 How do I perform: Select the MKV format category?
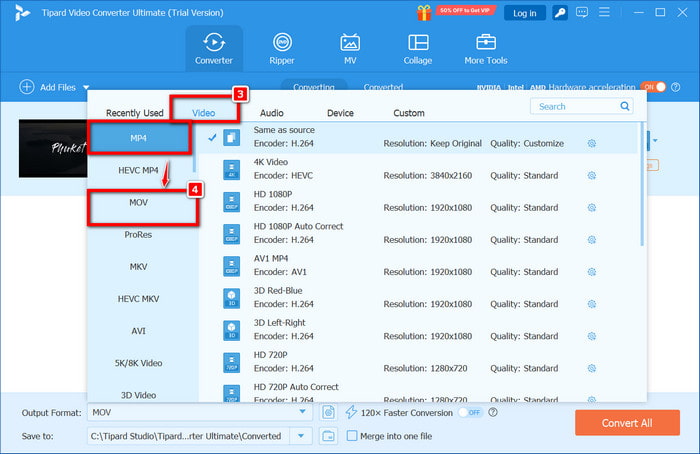[x=139, y=267]
